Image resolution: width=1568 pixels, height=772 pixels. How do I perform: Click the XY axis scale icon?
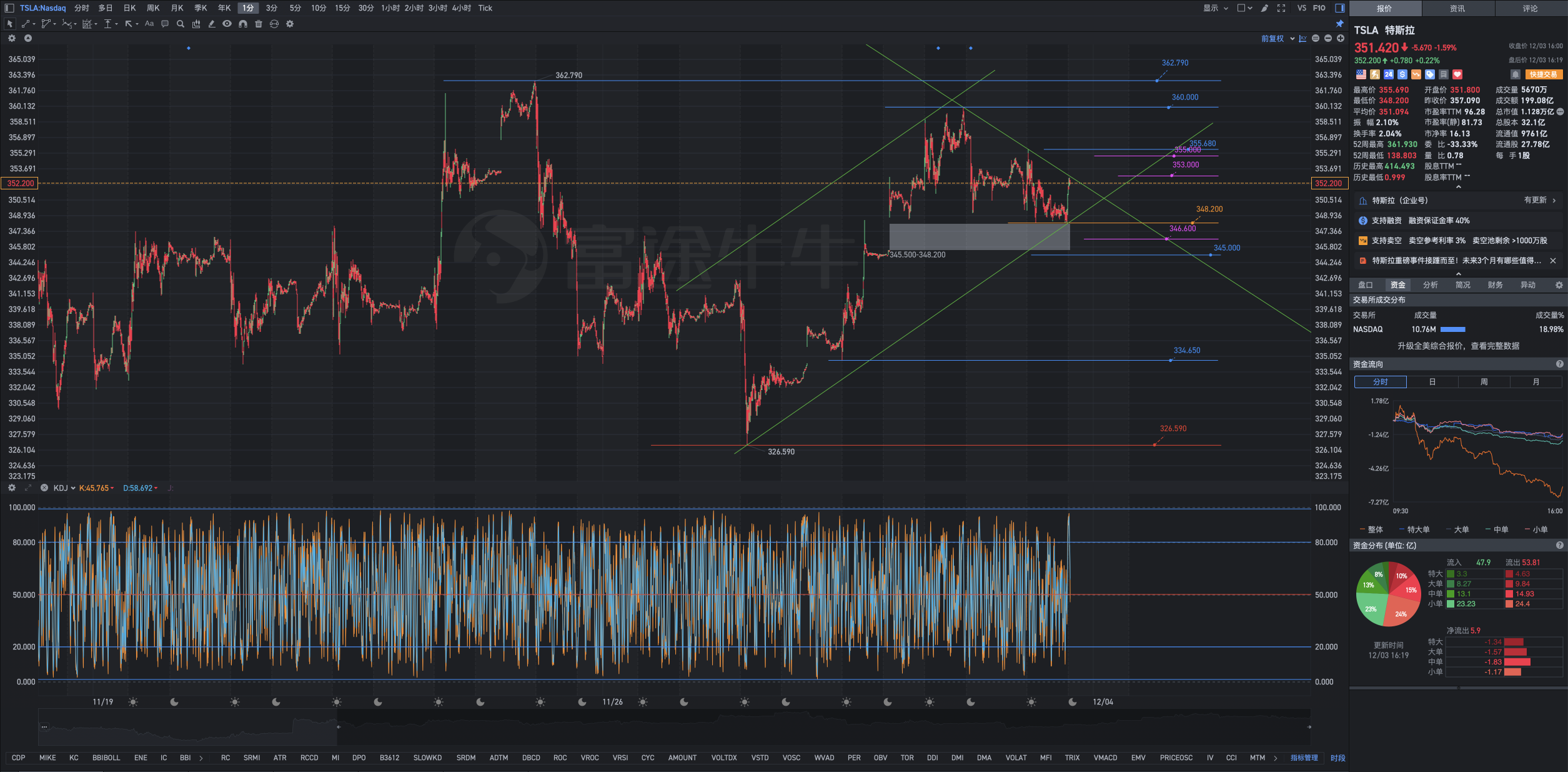1303,39
